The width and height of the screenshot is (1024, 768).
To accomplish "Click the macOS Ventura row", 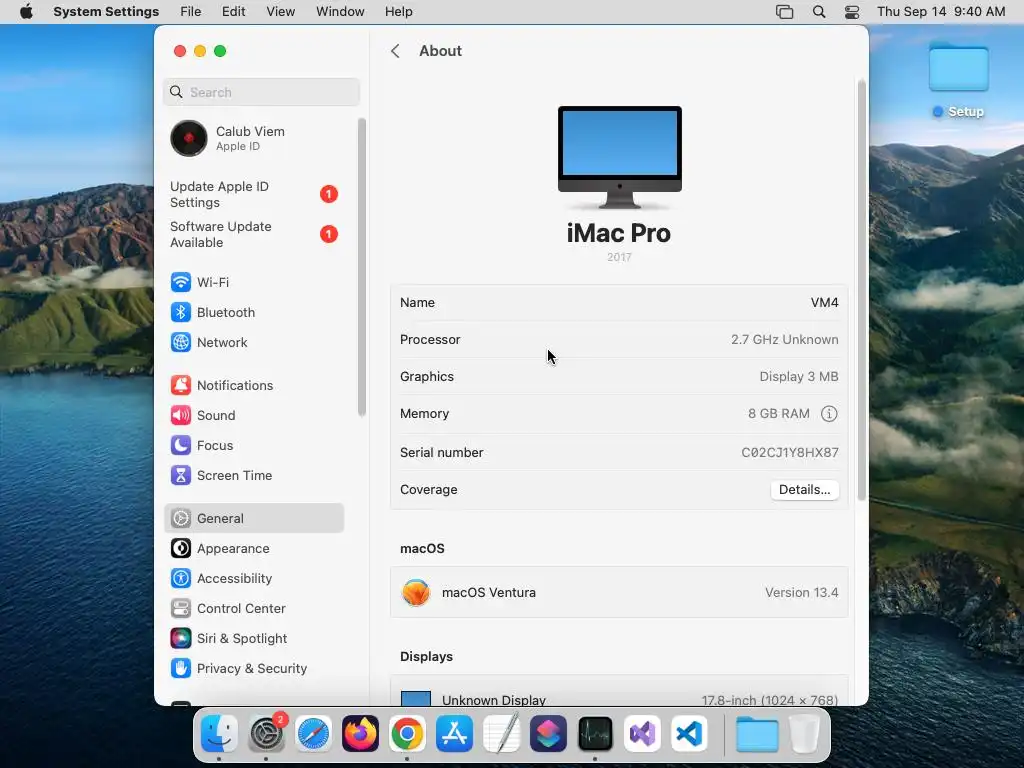I will coord(619,592).
